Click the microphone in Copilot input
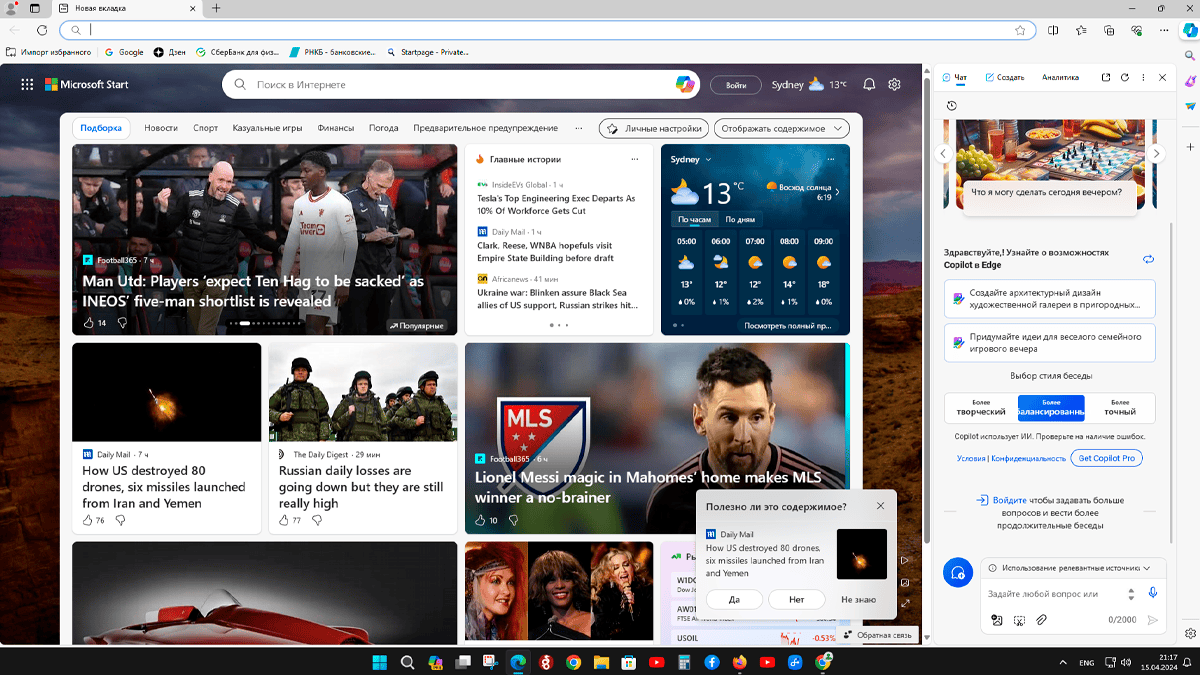Screen dimensions: 1200x675 pyautogui.click(x=1153, y=593)
